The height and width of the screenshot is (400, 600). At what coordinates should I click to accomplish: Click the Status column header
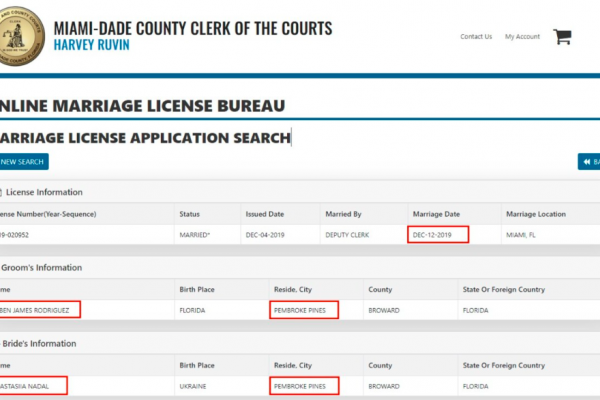pyautogui.click(x=189, y=214)
